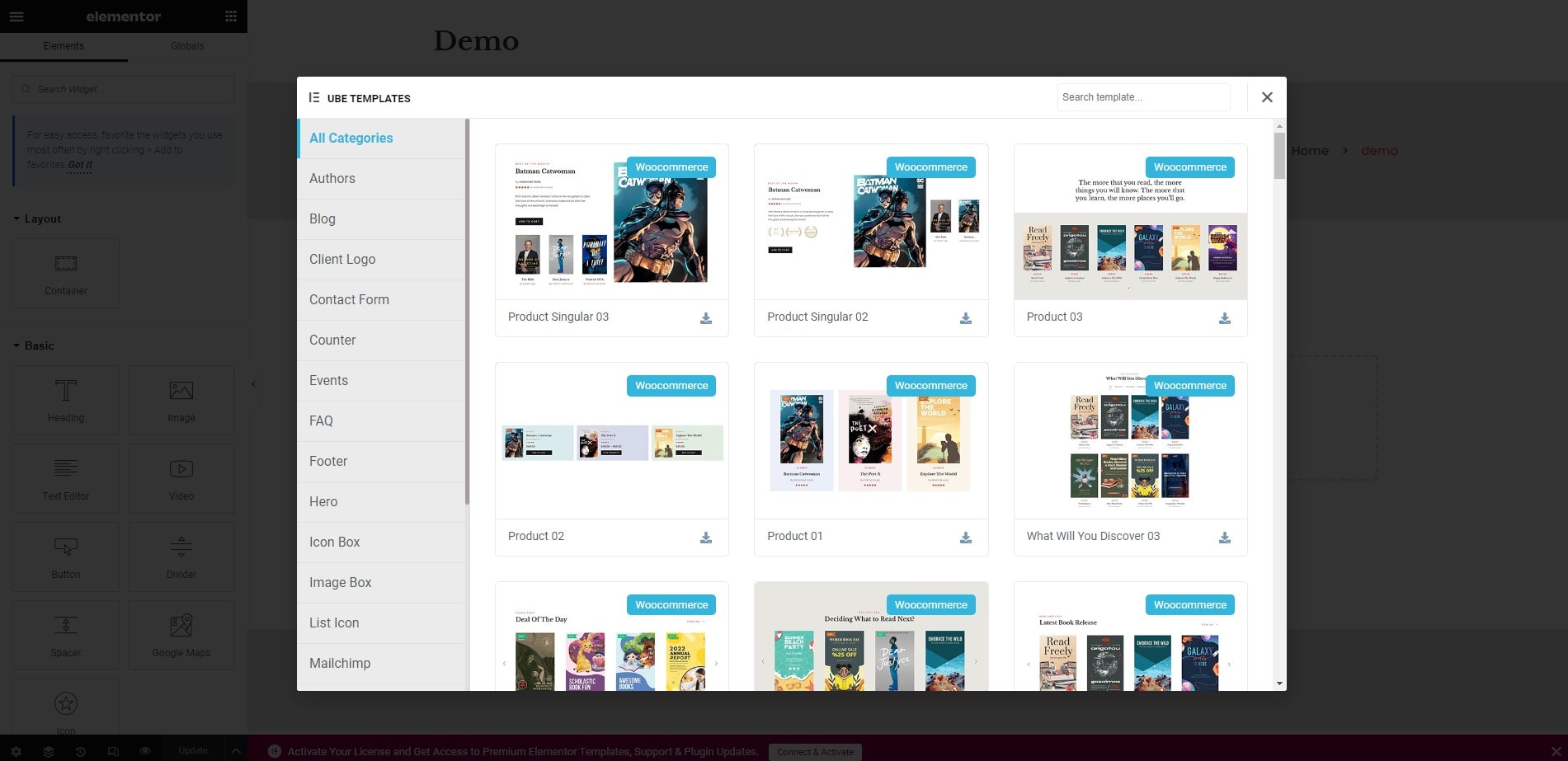Click Connect & Activate button
The height and width of the screenshot is (761, 1568).
[x=815, y=752]
